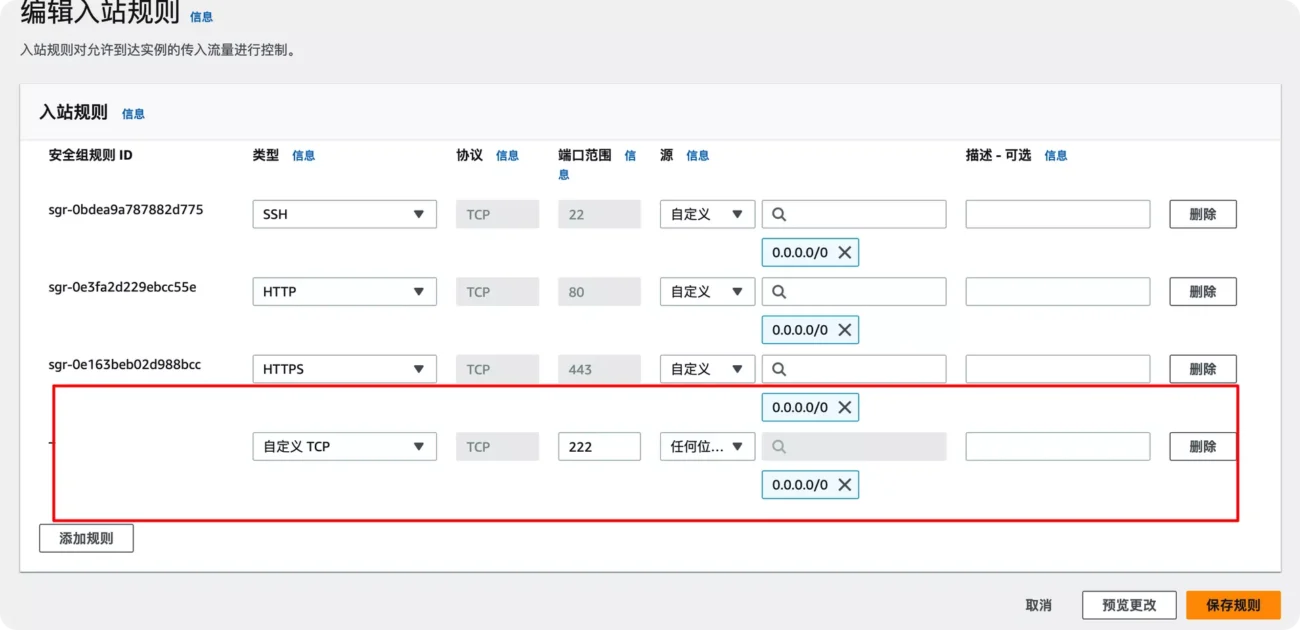Viewport: 1300px width, 630px height.
Task: Remove 0.0.0.0/0 from the 自定义 TCP rule
Action: pos(846,485)
